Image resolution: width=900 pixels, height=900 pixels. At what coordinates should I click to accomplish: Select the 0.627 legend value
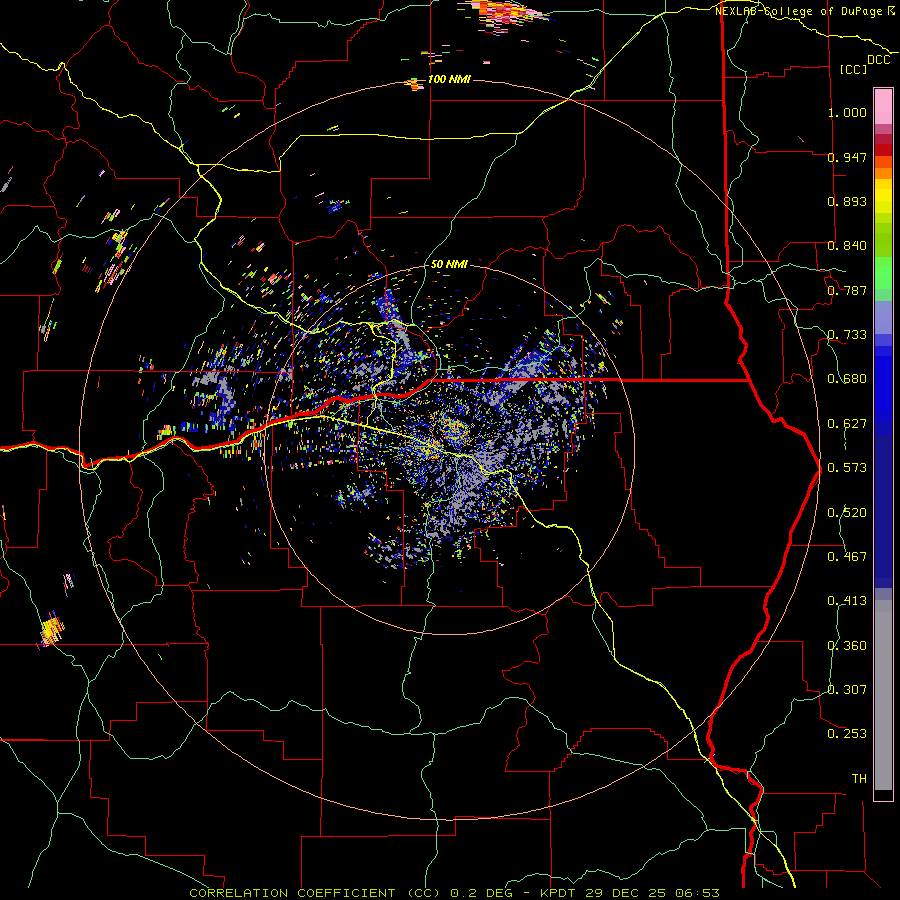(x=847, y=424)
